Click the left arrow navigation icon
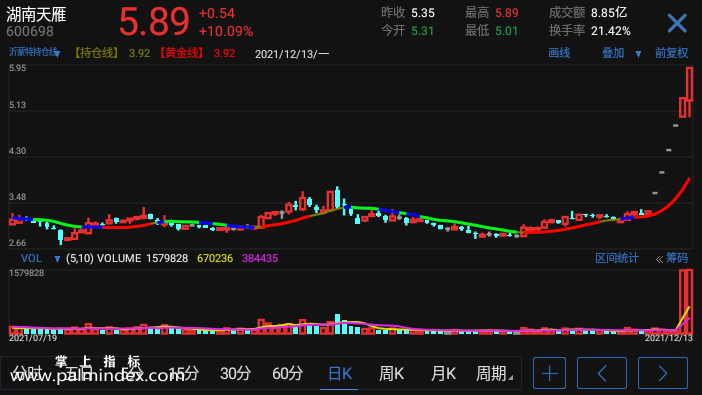Screen dimensions: 702x395 click(602, 373)
